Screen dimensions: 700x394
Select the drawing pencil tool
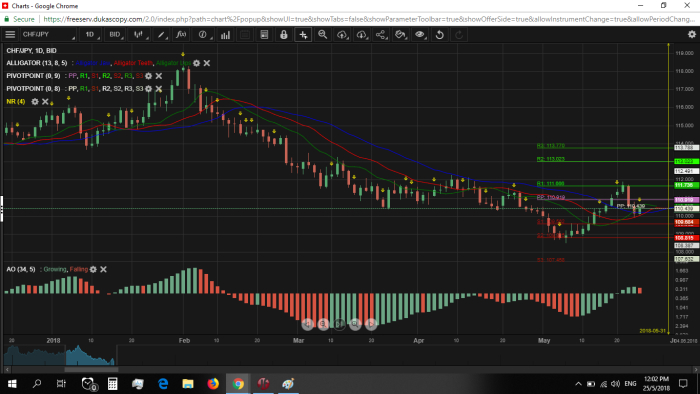click(161, 34)
